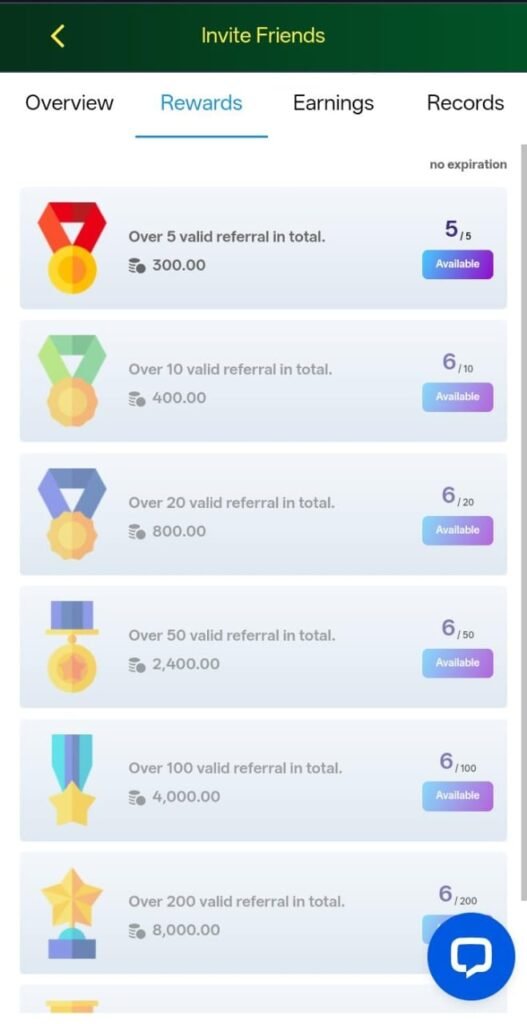Tap the green ribbon medal for 10 referrals
The image size is (527, 1024).
(x=72, y=381)
